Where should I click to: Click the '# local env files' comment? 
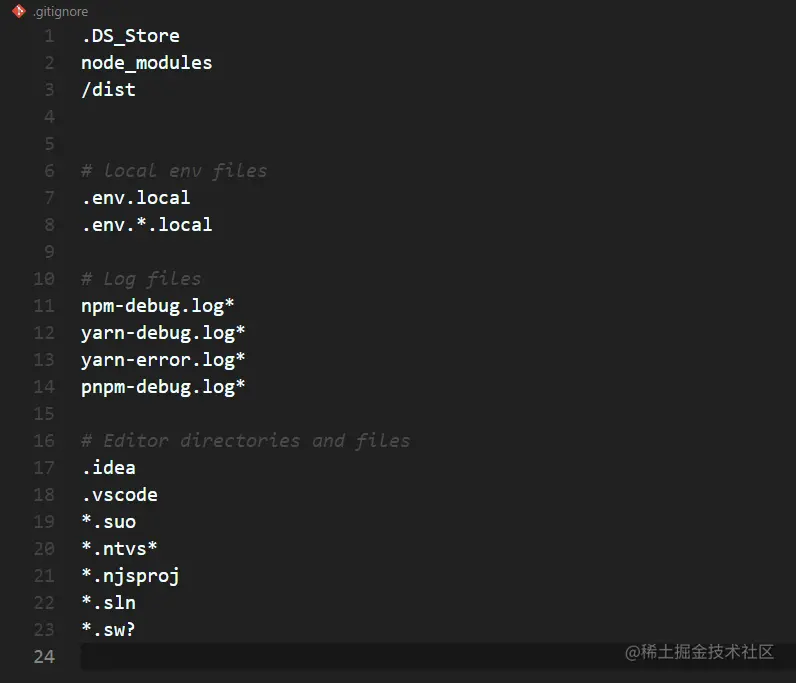174,171
